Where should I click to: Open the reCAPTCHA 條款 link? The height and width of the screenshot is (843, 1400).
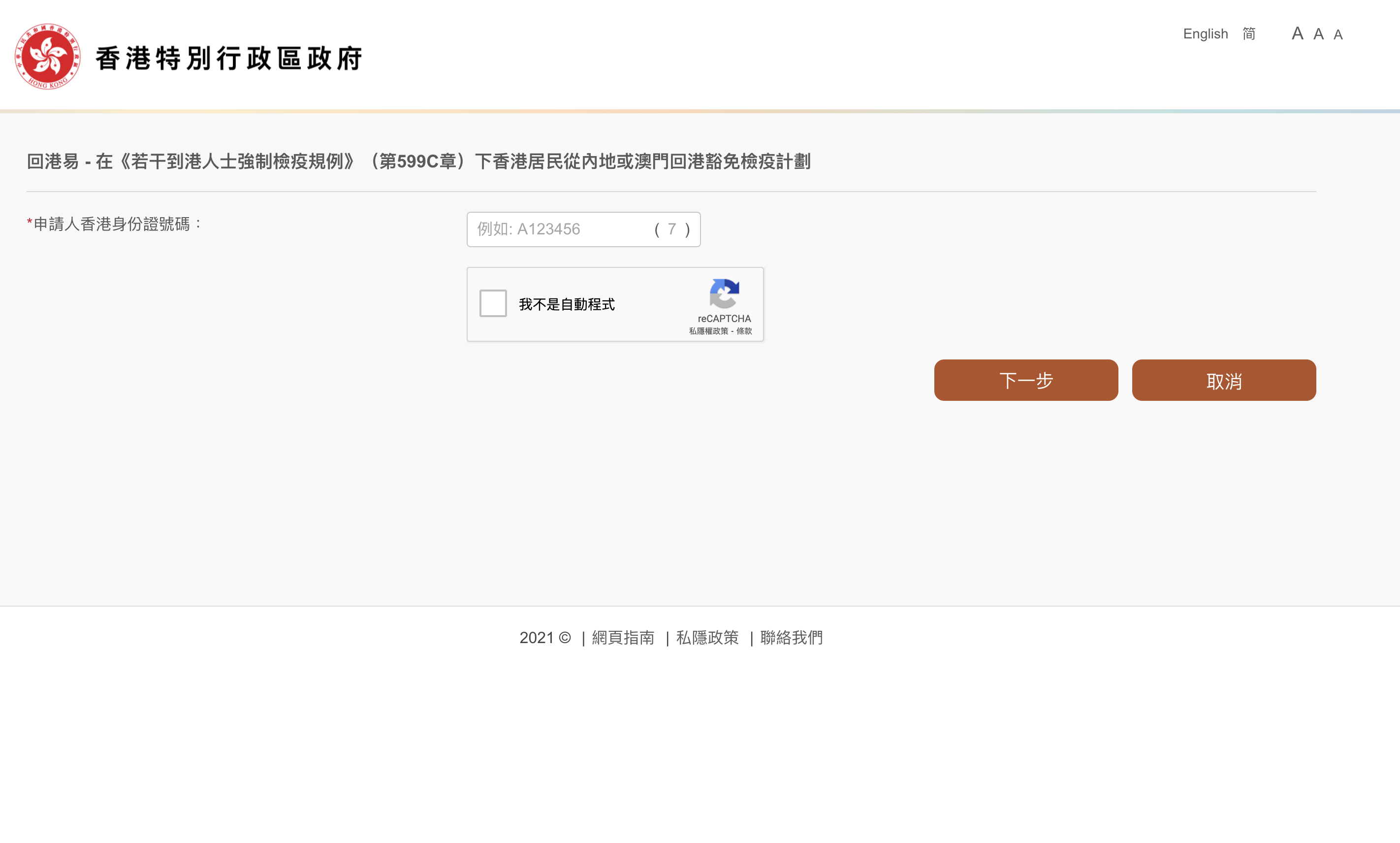744,331
